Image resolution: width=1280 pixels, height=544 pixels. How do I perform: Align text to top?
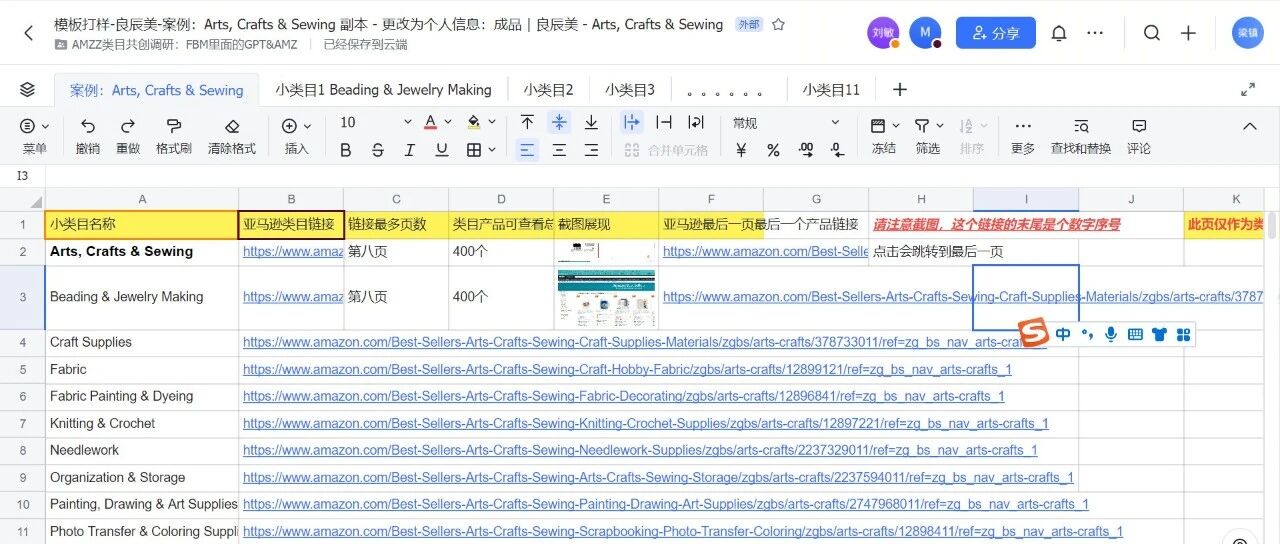[x=527, y=122]
